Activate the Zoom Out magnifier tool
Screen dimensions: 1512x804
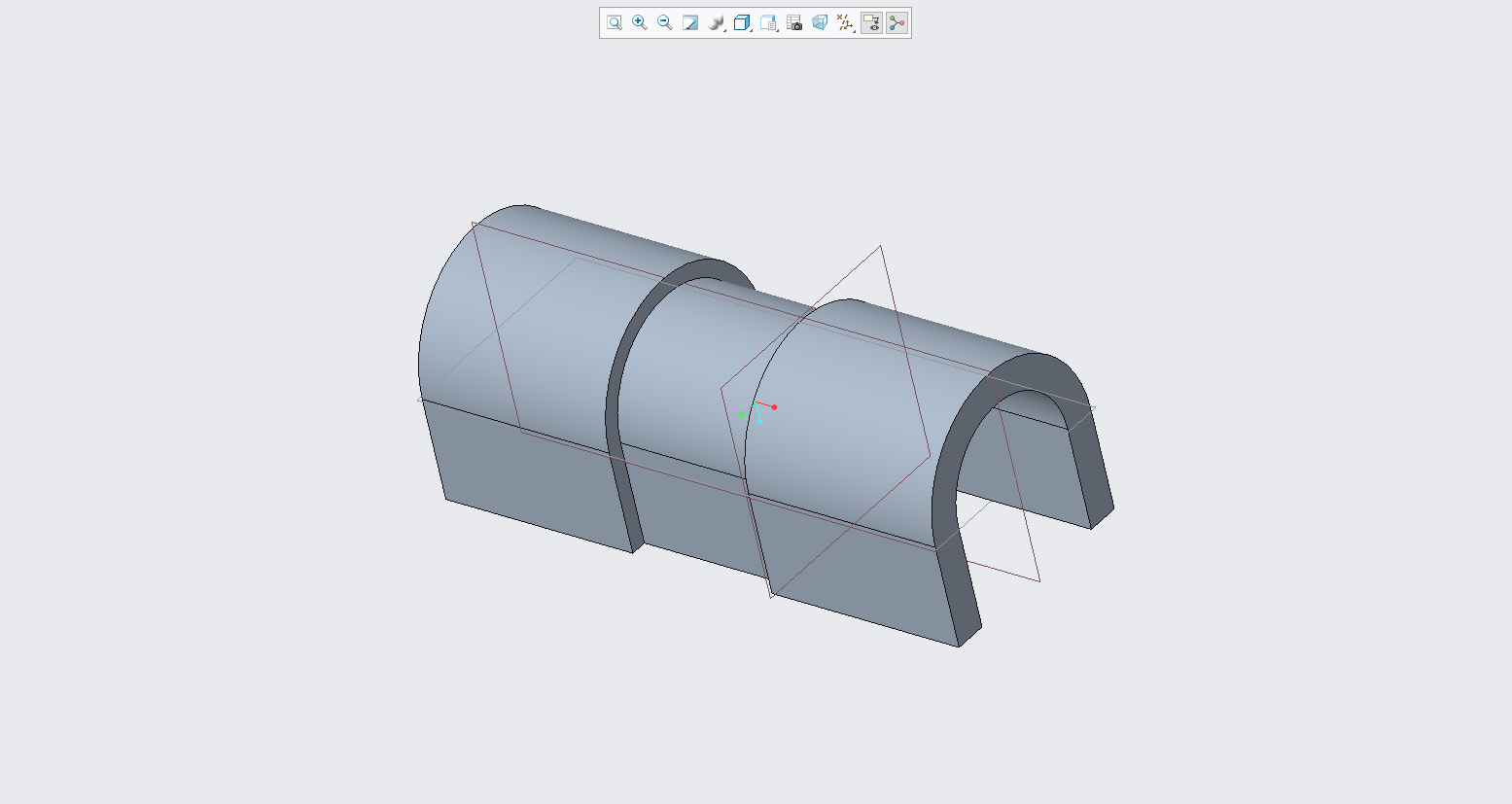pyautogui.click(x=665, y=22)
